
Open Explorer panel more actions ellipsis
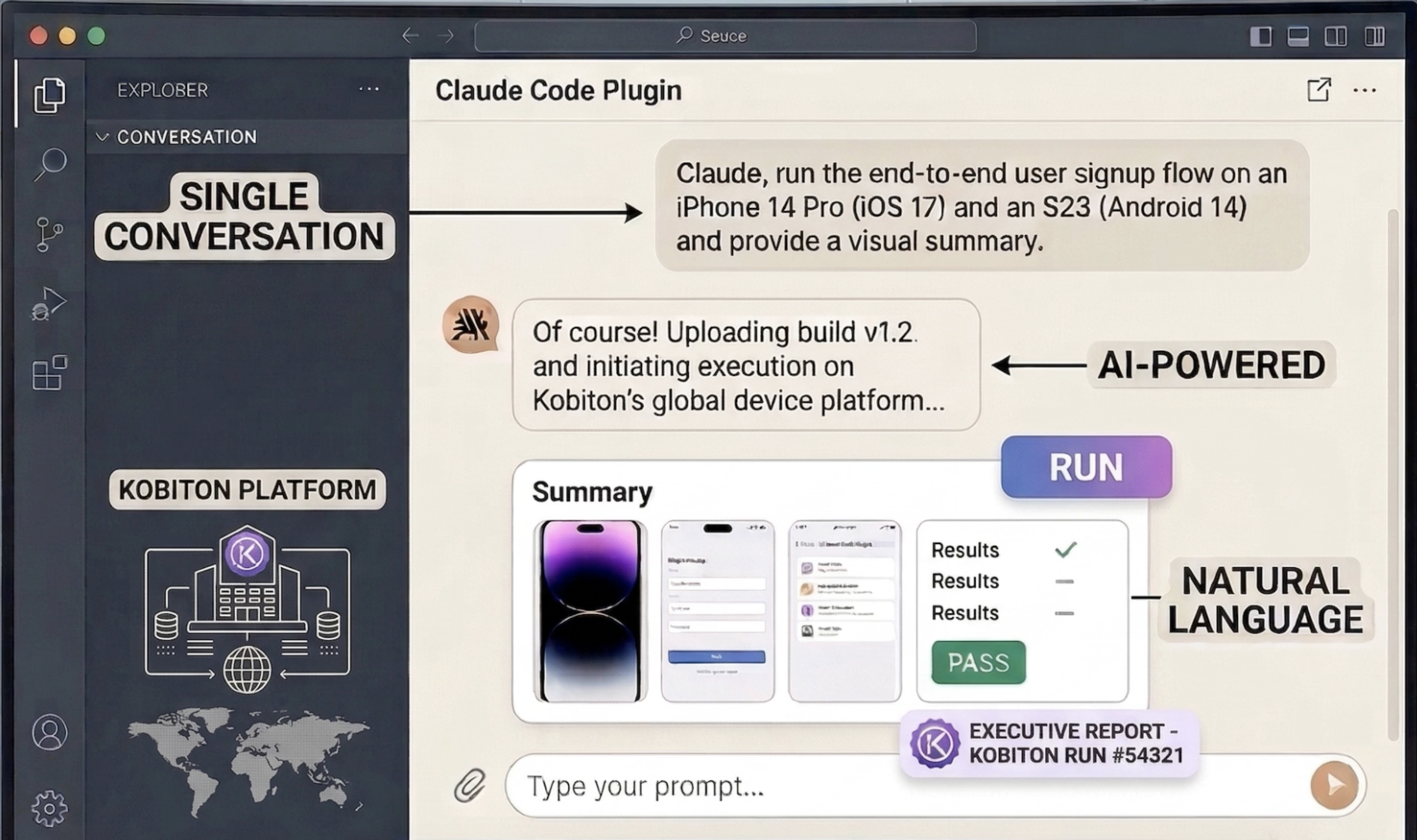pyautogui.click(x=369, y=90)
